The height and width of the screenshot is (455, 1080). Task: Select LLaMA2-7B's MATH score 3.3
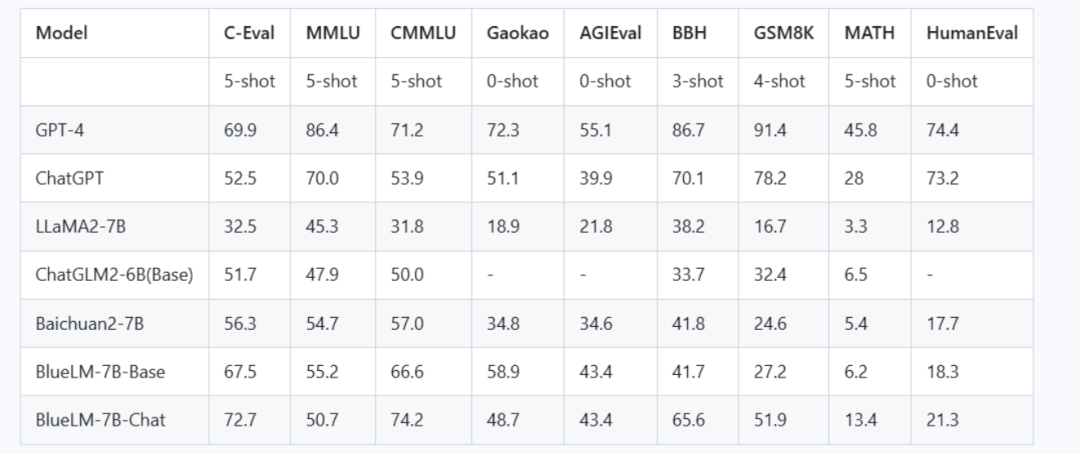coord(855,226)
